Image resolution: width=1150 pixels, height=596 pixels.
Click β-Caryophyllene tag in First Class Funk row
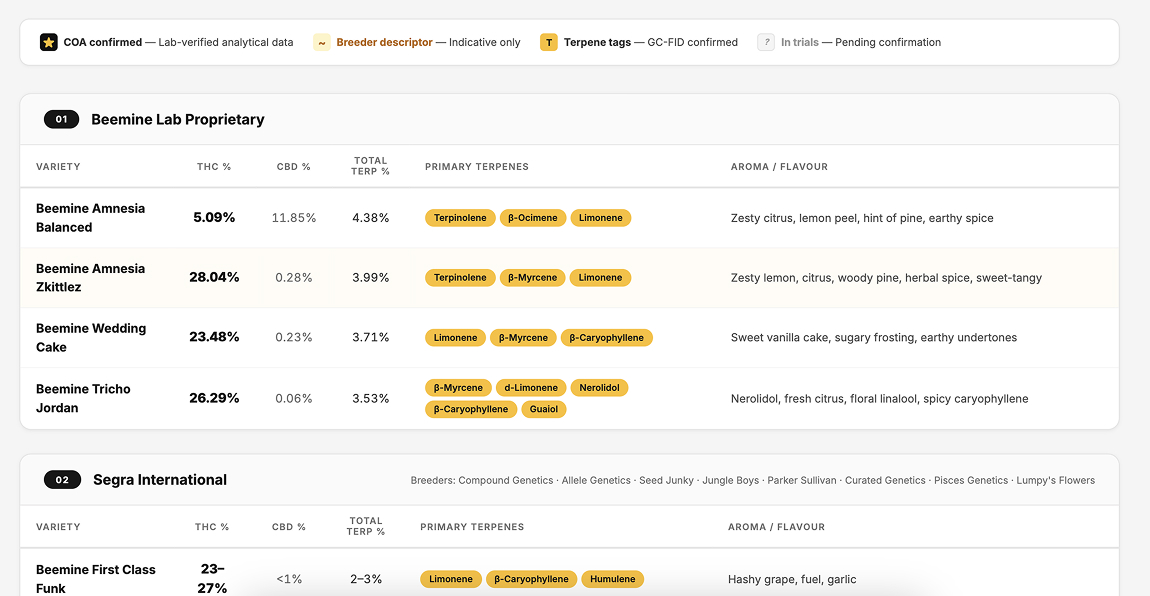pyautogui.click(x=532, y=579)
